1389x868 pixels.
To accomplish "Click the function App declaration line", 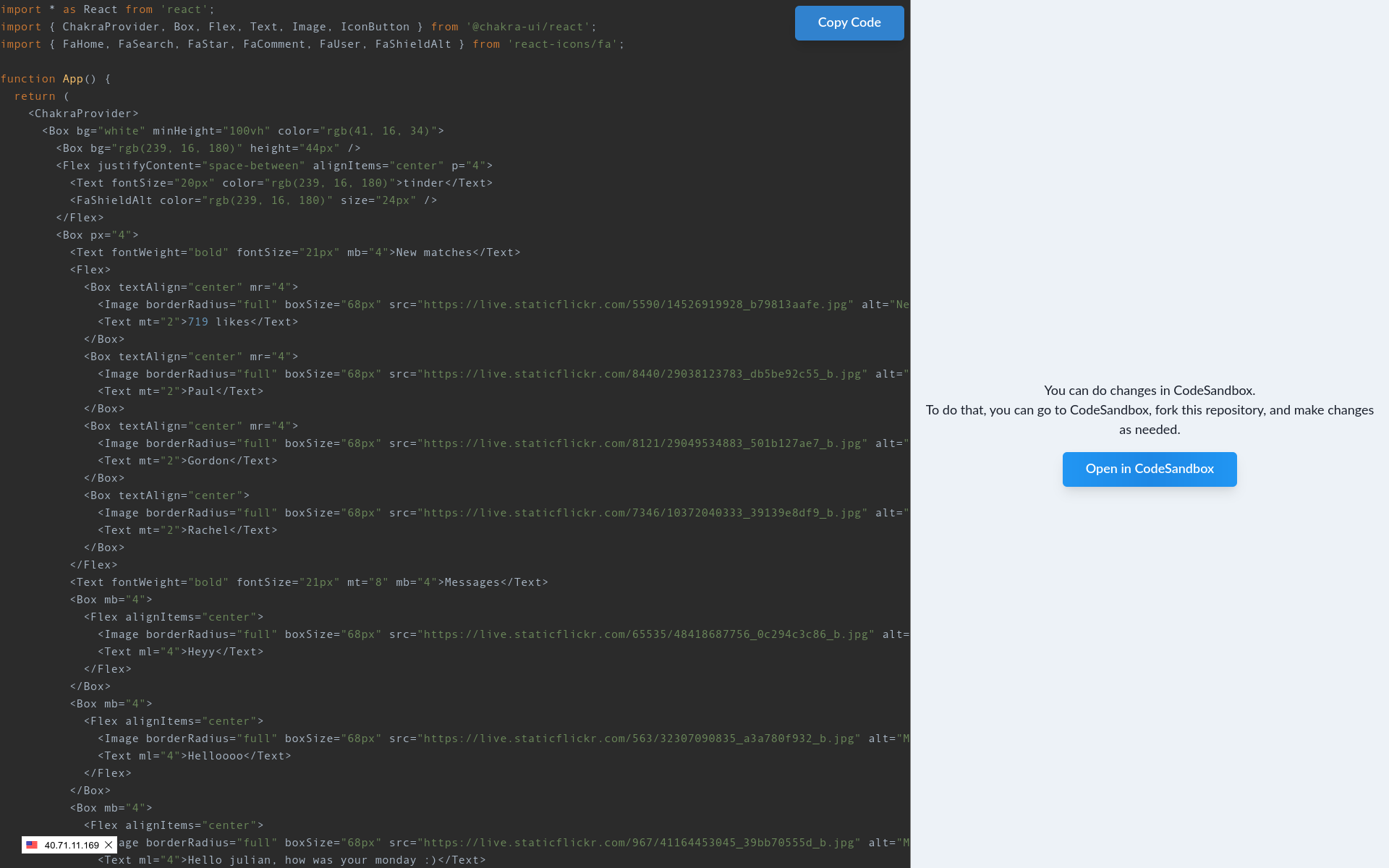I will [56, 79].
